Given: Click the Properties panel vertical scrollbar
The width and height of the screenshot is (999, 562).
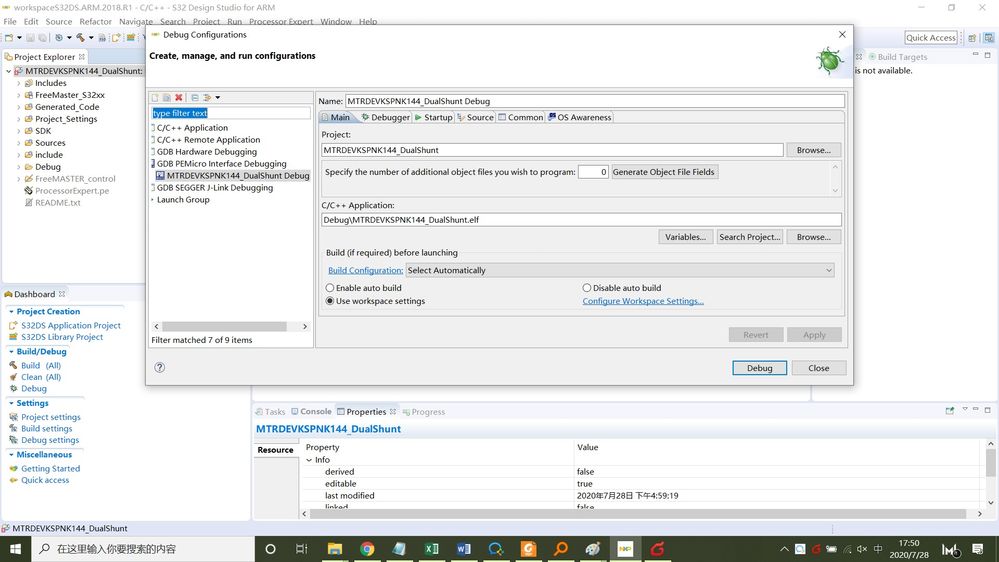Looking at the screenshot, I should coord(990,462).
